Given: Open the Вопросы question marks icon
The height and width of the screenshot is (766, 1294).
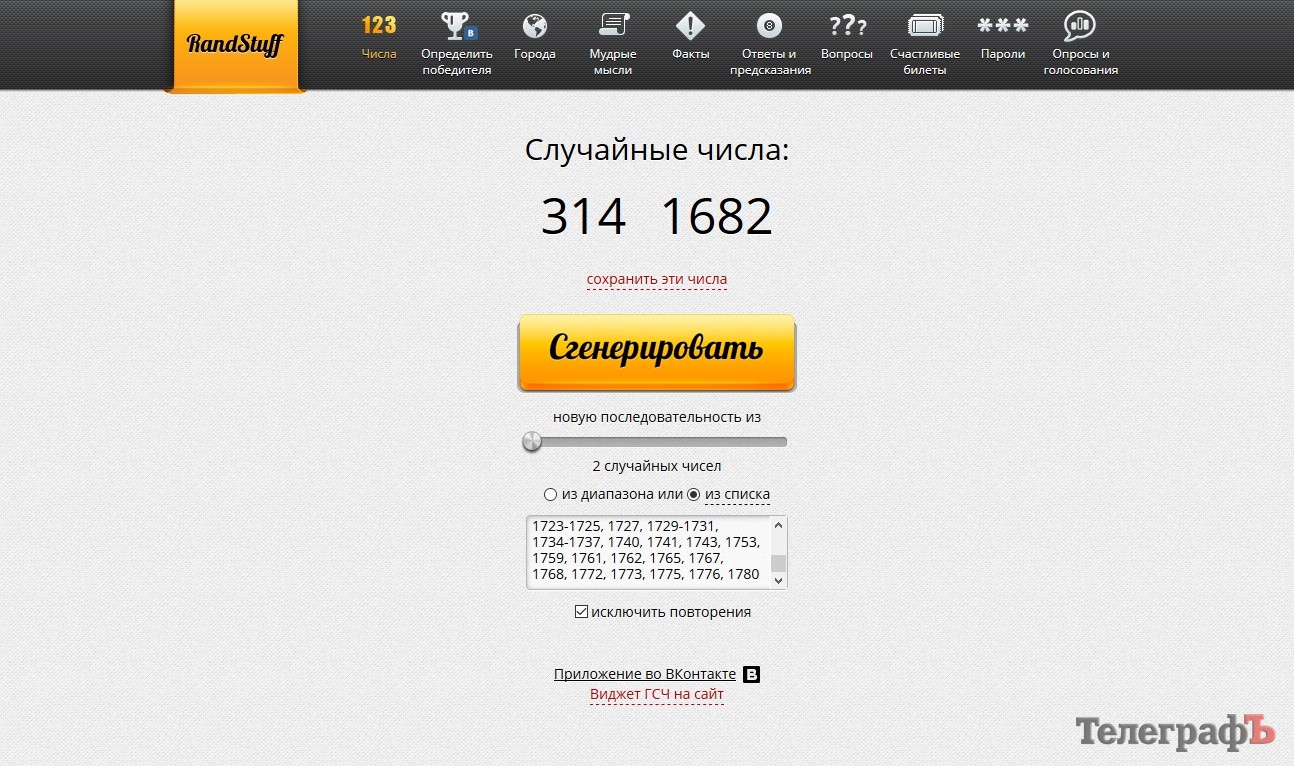Looking at the screenshot, I should 847,26.
